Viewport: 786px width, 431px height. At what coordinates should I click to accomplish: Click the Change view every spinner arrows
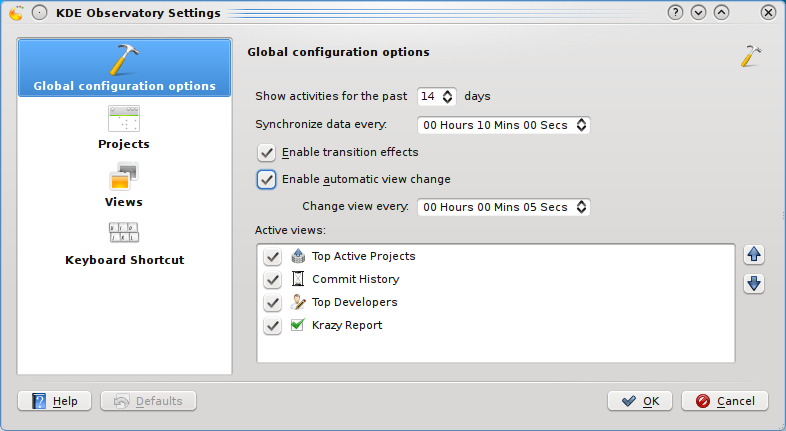(x=581, y=208)
